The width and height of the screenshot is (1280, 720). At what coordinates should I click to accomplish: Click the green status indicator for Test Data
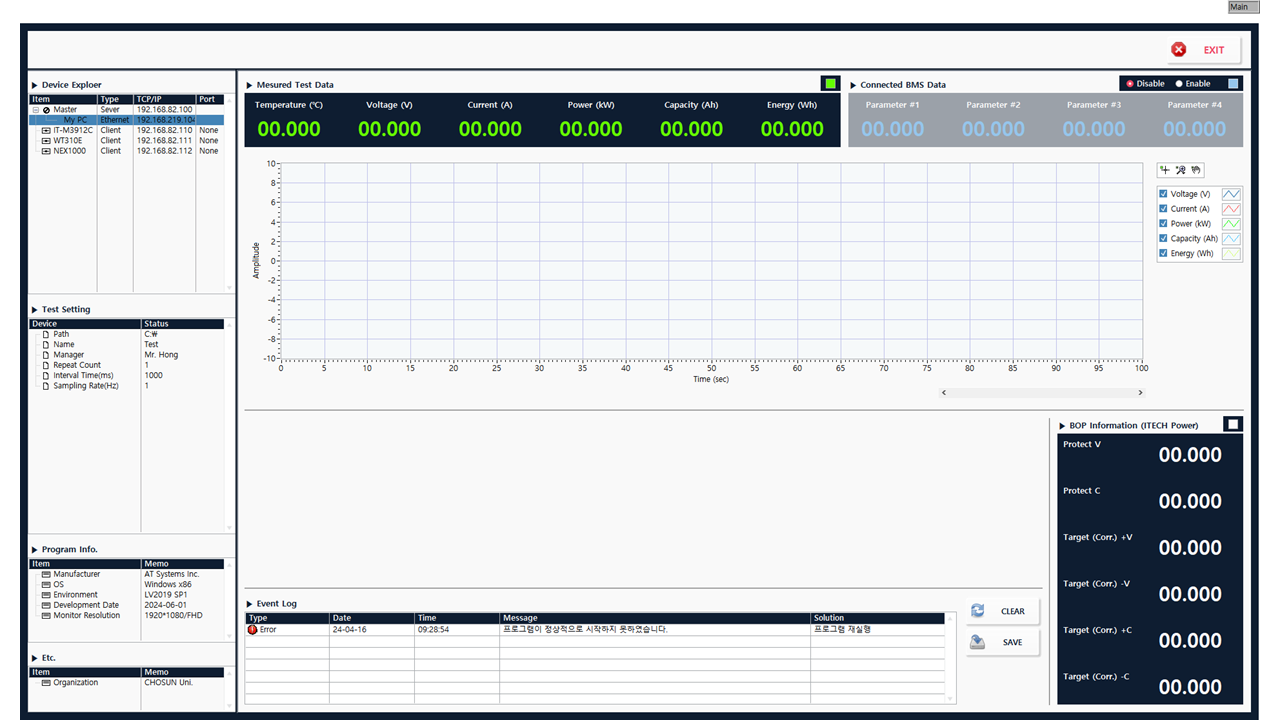[x=830, y=84]
